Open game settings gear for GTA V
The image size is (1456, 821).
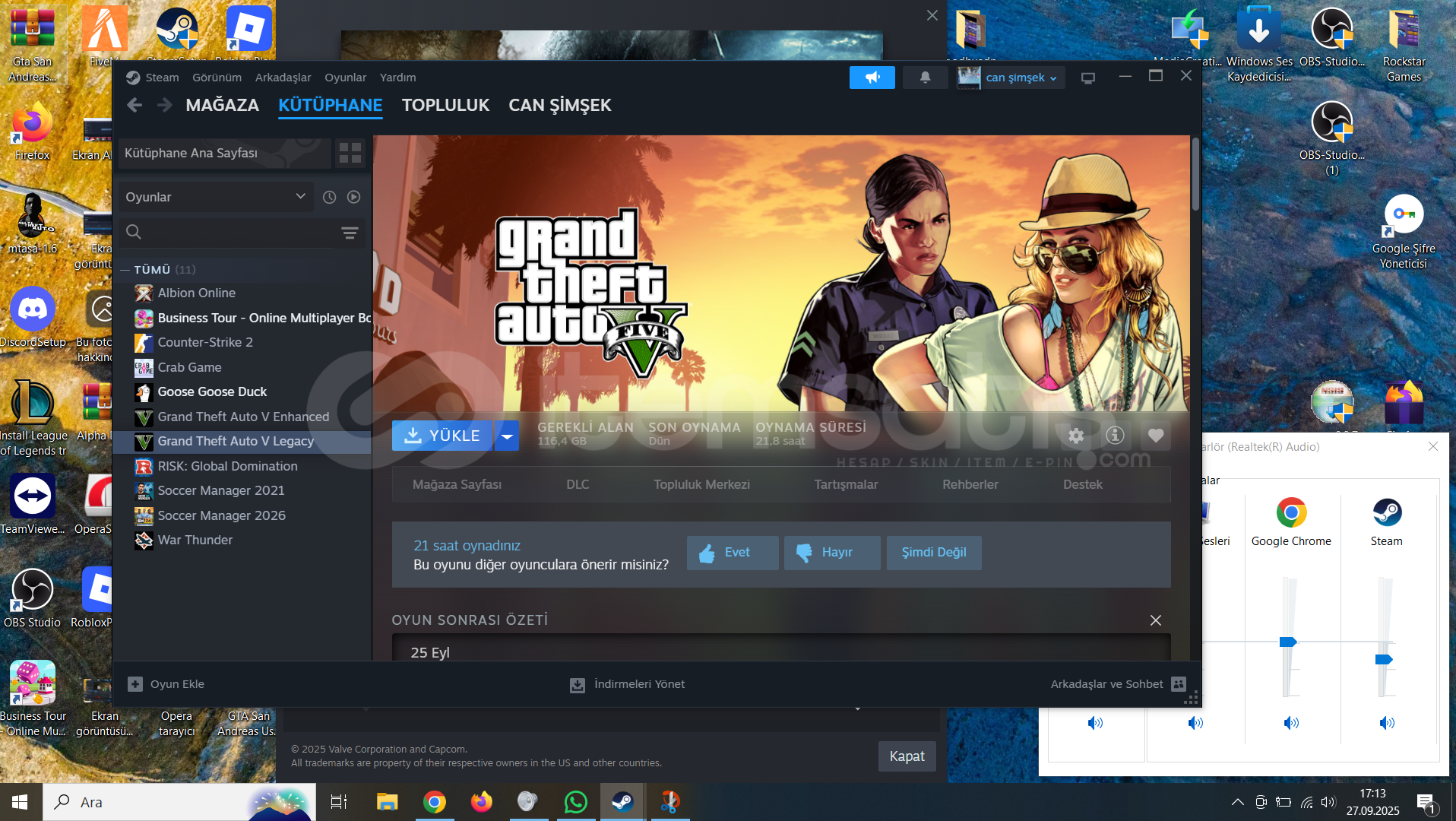(1076, 436)
